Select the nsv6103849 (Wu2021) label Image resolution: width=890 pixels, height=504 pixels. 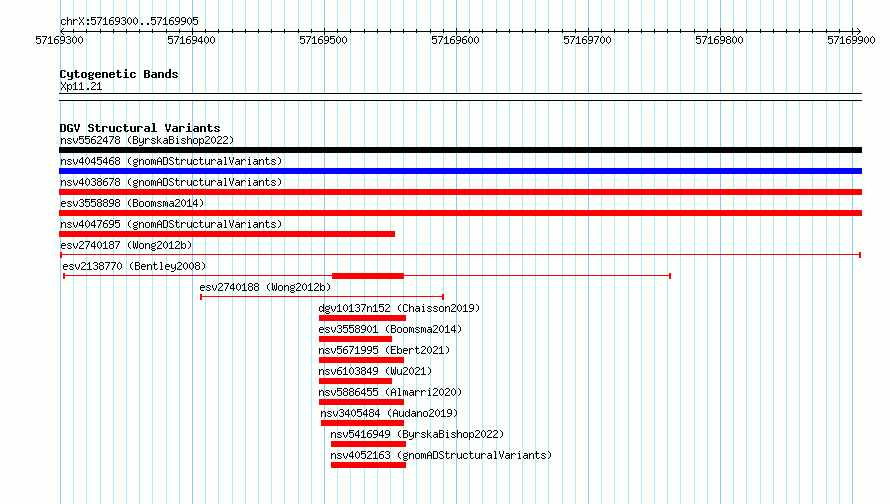coord(375,371)
